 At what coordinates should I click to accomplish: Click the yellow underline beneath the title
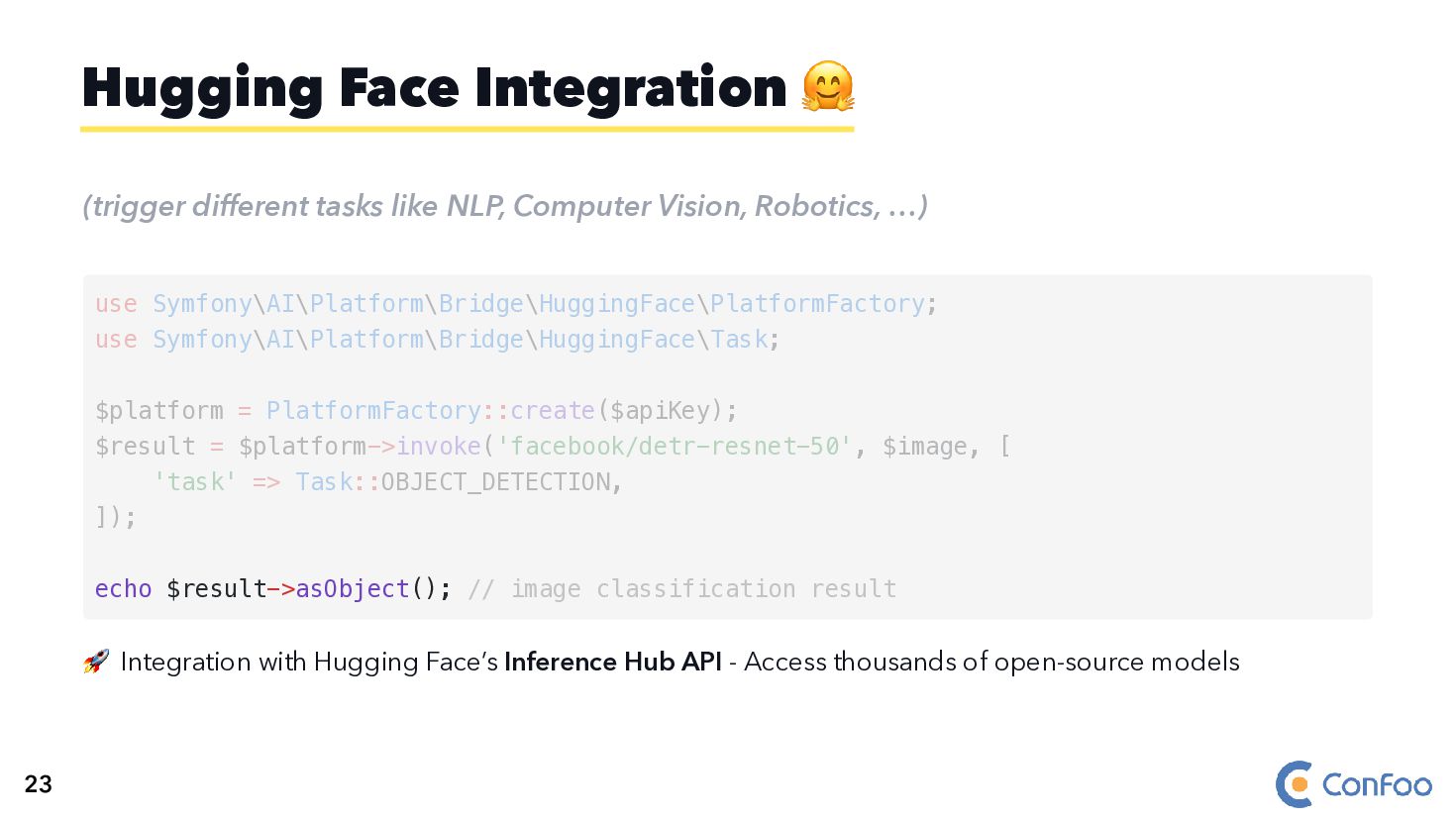(467, 129)
